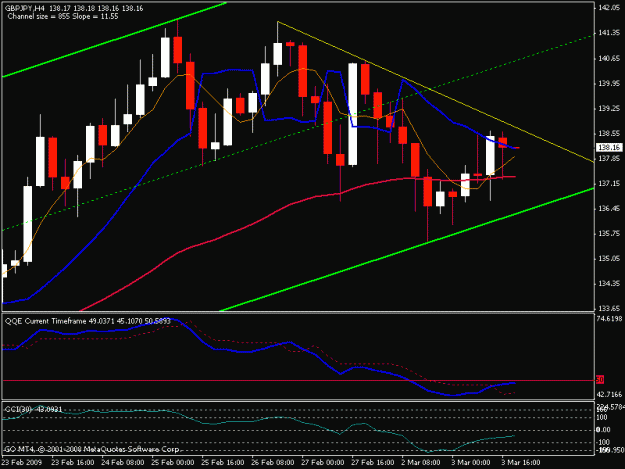Viewport: 625px width, 469px height.
Task: Click the 74.6198 QQE scale value
Action: [x=609, y=318]
